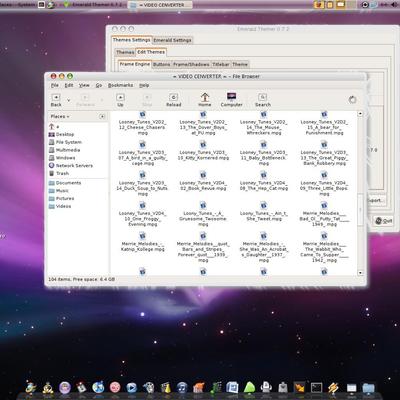Open the Go menu
Screen dimensions: 400x400
[99, 85]
